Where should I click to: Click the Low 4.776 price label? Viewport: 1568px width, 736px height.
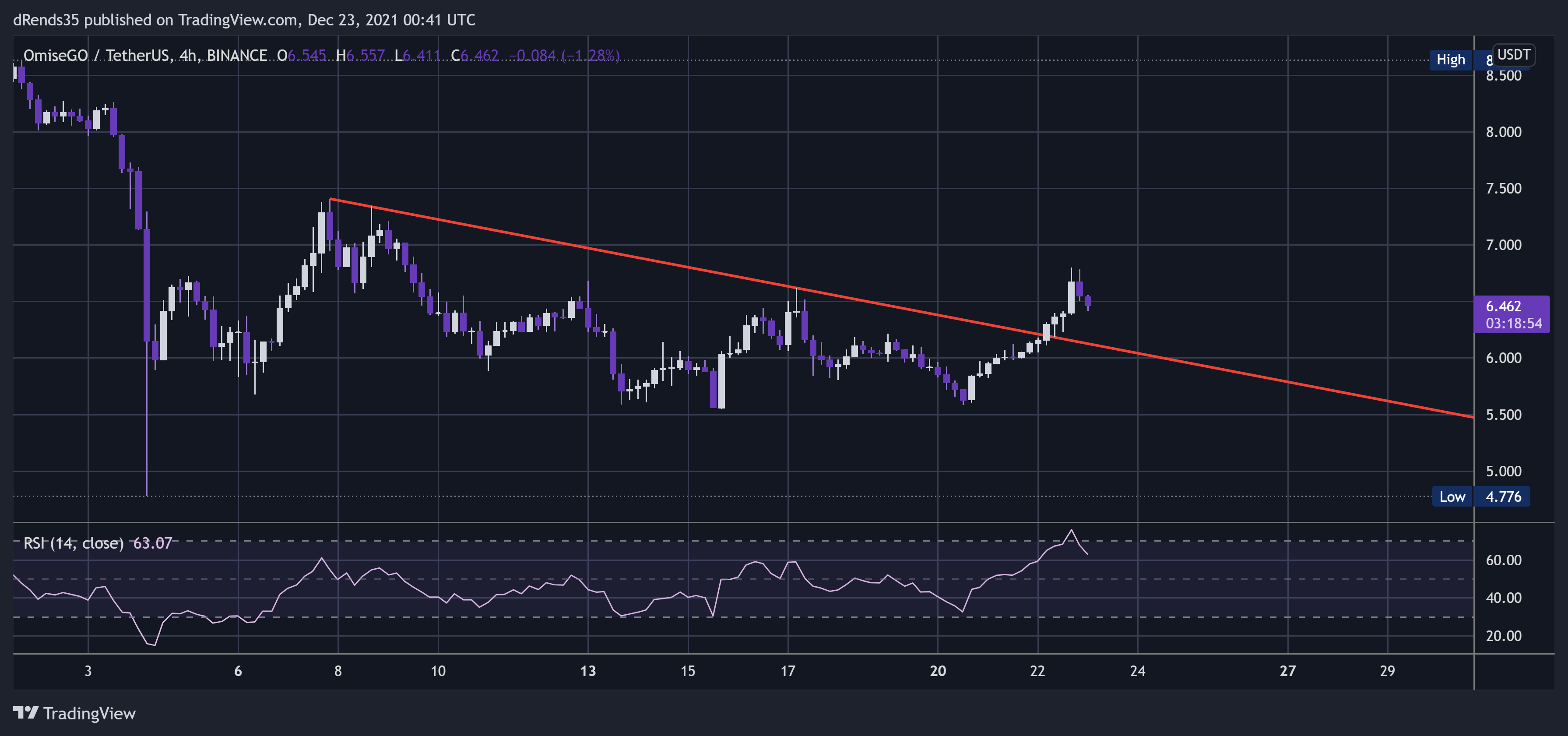point(1481,497)
